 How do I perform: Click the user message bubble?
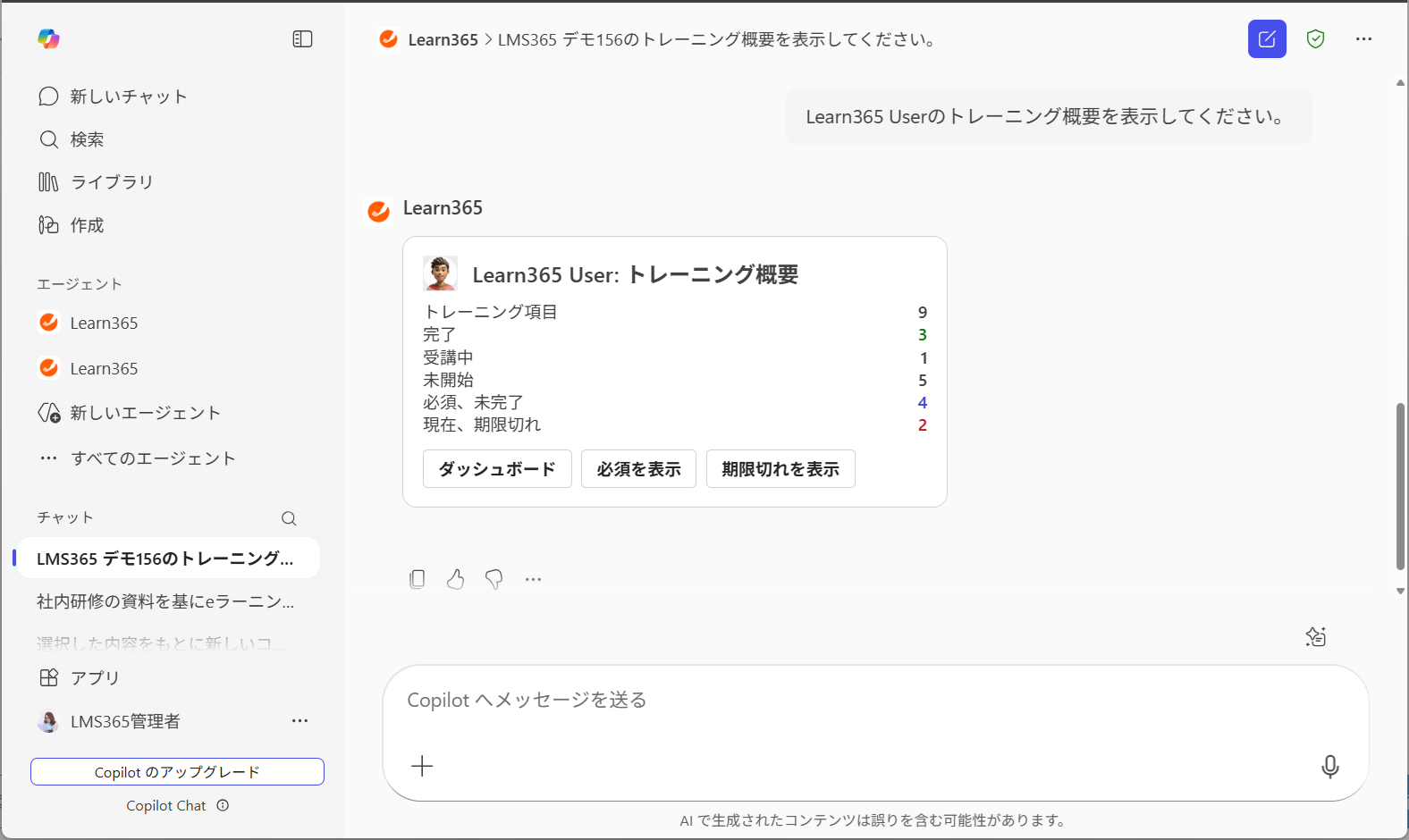tap(1049, 116)
